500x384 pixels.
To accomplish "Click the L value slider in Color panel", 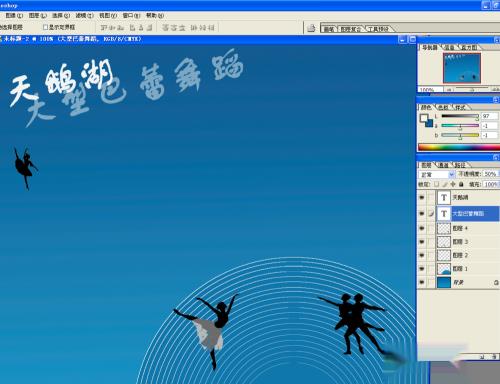I will tap(460, 116).
